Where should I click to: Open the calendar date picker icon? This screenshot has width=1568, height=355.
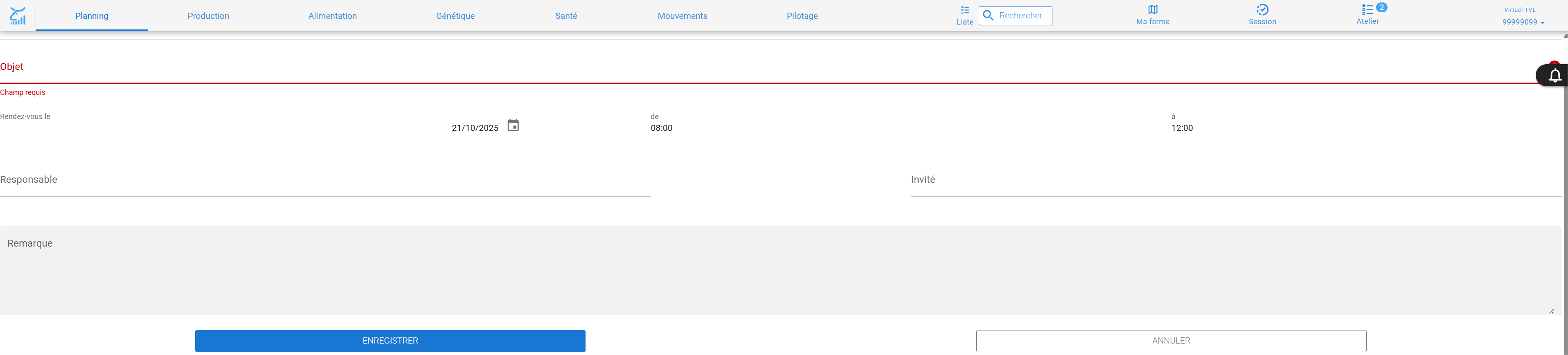(x=513, y=126)
